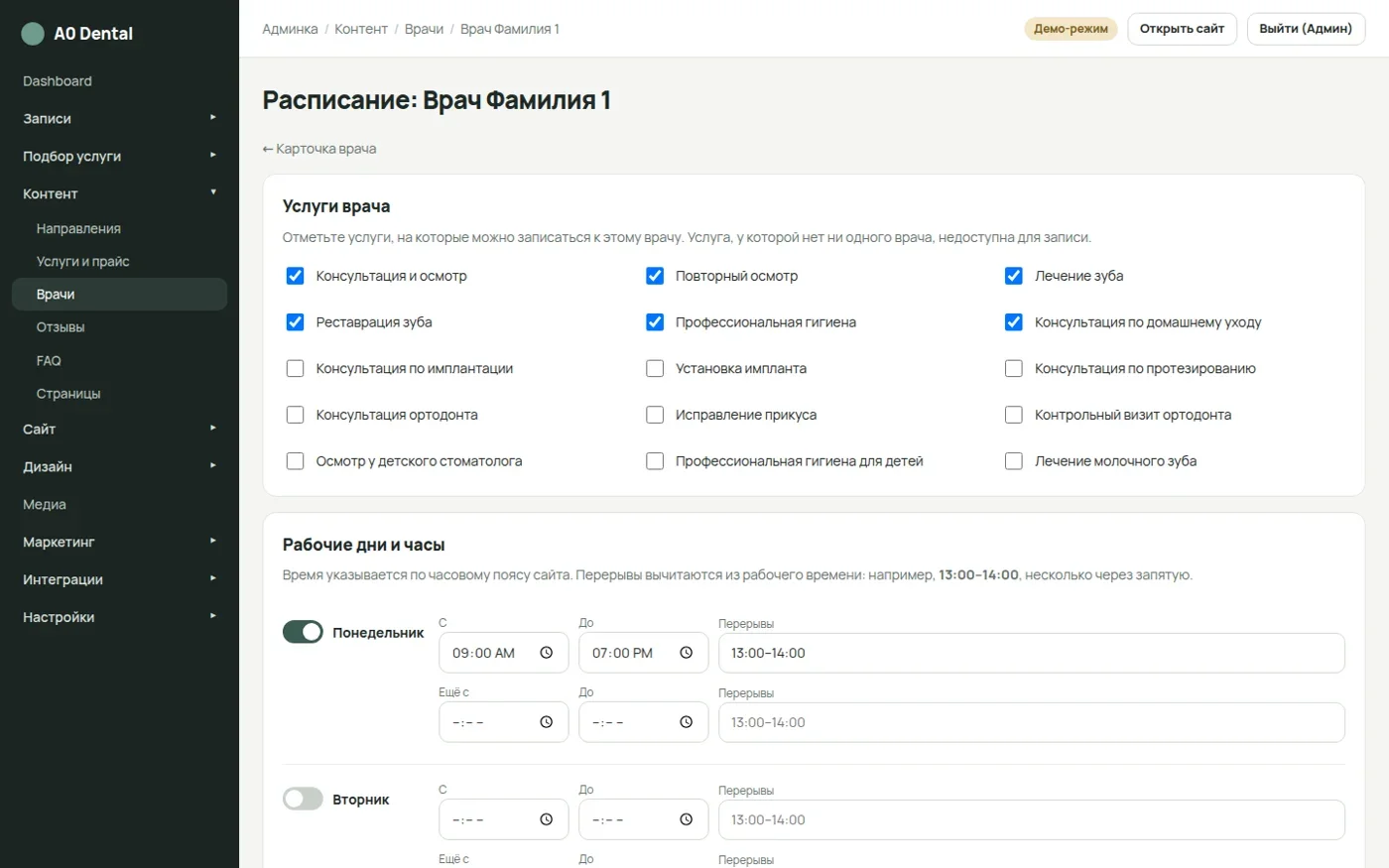Uncheck 'Консультация и осмотр' service

295,276
